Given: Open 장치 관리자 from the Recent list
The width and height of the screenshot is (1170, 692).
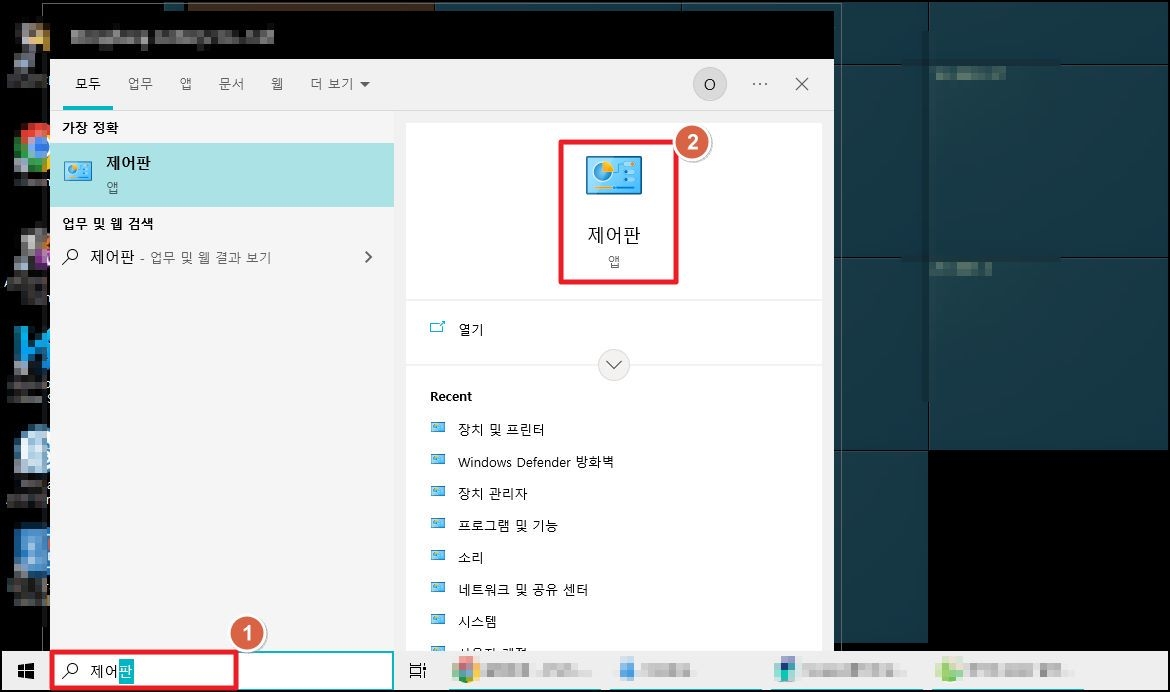Looking at the screenshot, I should coord(438,493).
